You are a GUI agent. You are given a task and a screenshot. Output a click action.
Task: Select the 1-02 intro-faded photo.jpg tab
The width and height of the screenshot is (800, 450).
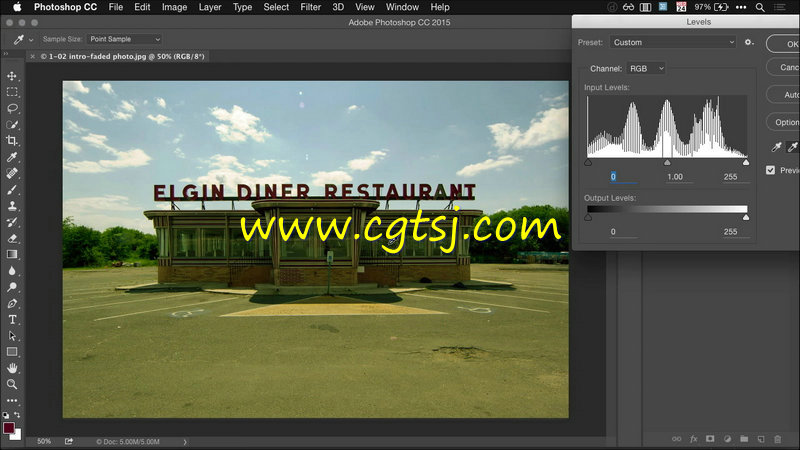point(122,57)
